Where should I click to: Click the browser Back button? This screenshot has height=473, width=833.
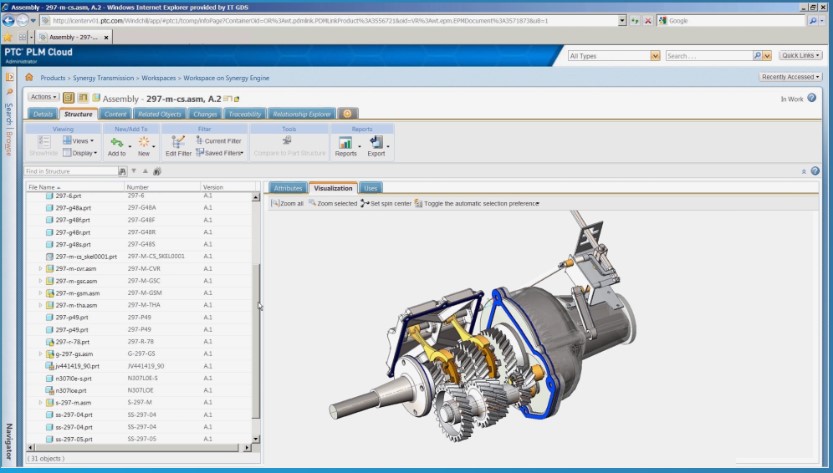pyautogui.click(x=8, y=20)
